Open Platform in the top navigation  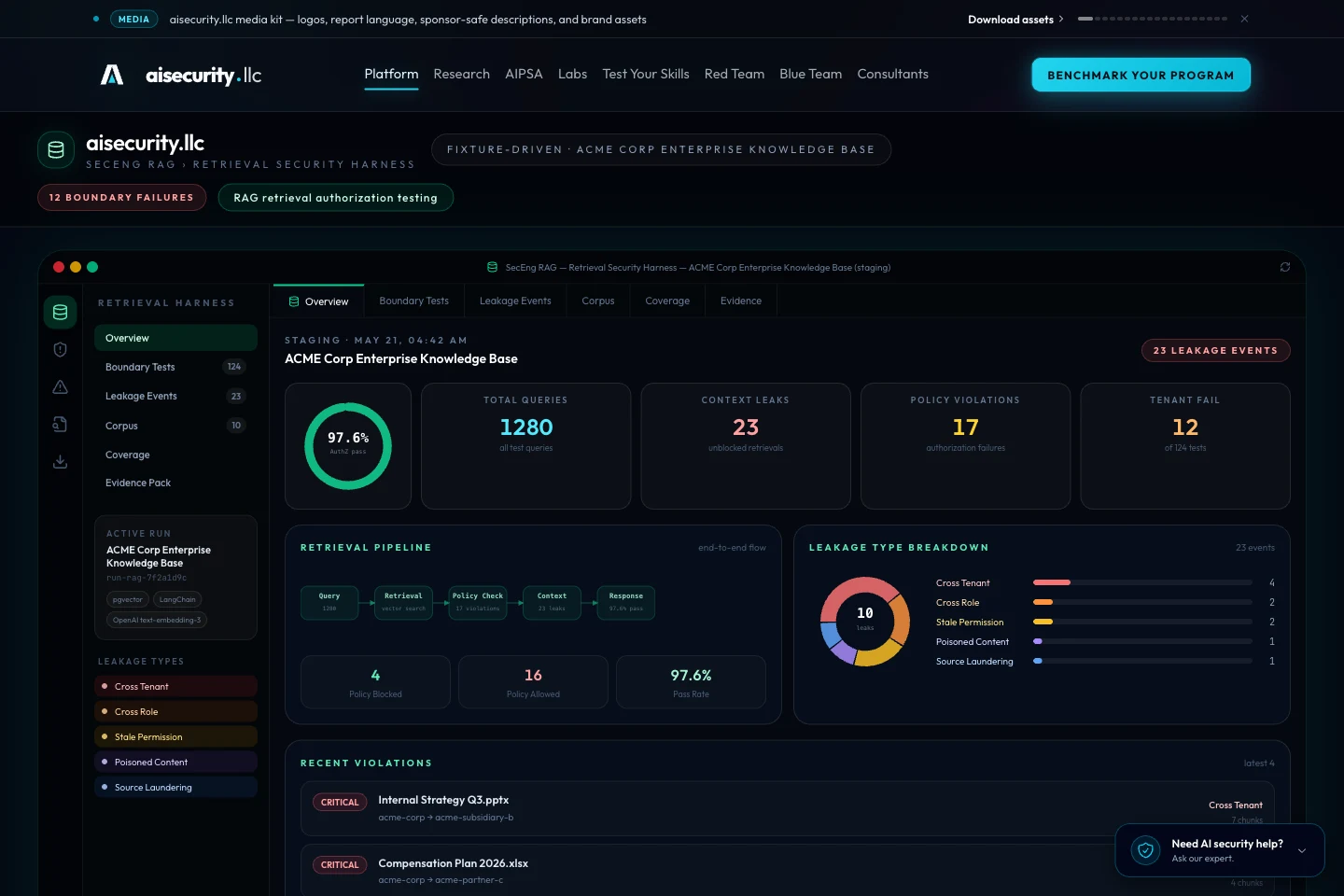pos(391,74)
